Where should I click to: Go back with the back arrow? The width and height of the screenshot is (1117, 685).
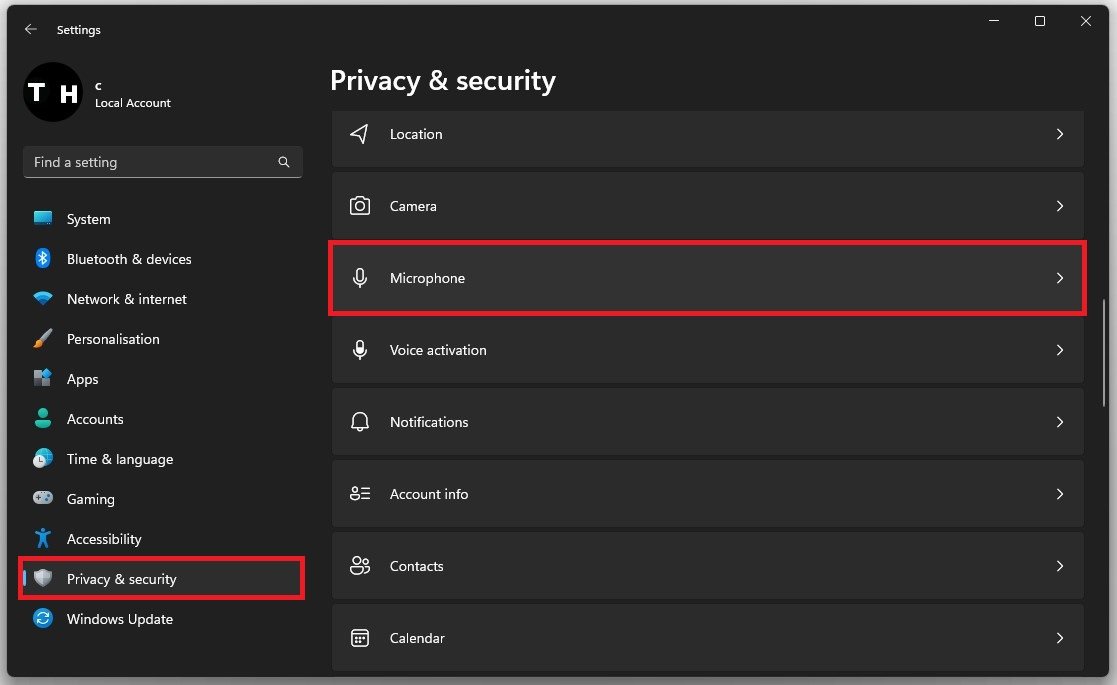pyautogui.click(x=31, y=30)
